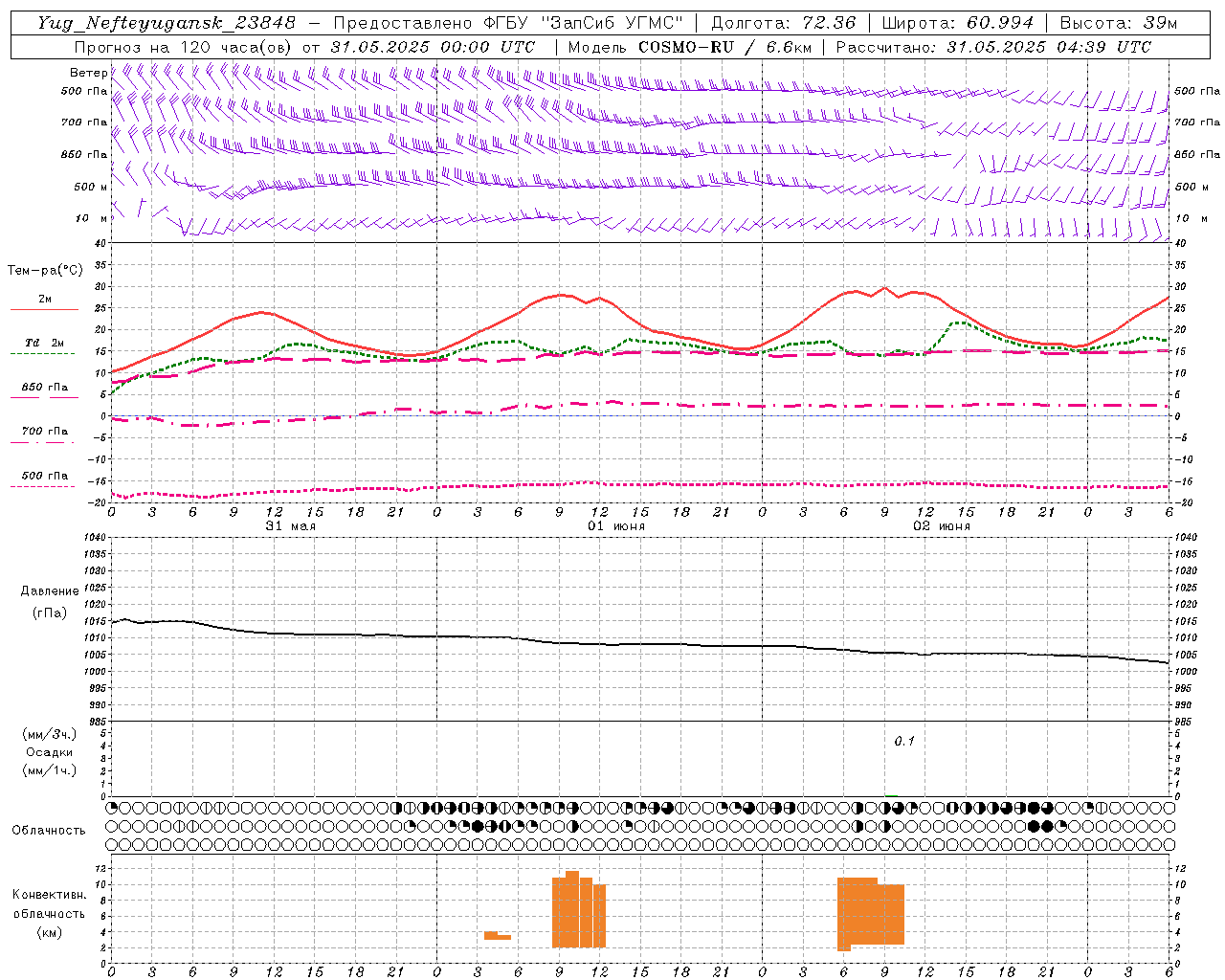Click the '850 гПа' temperature legend entry
Viewport: 1225px width, 980px height.
click(x=45, y=388)
